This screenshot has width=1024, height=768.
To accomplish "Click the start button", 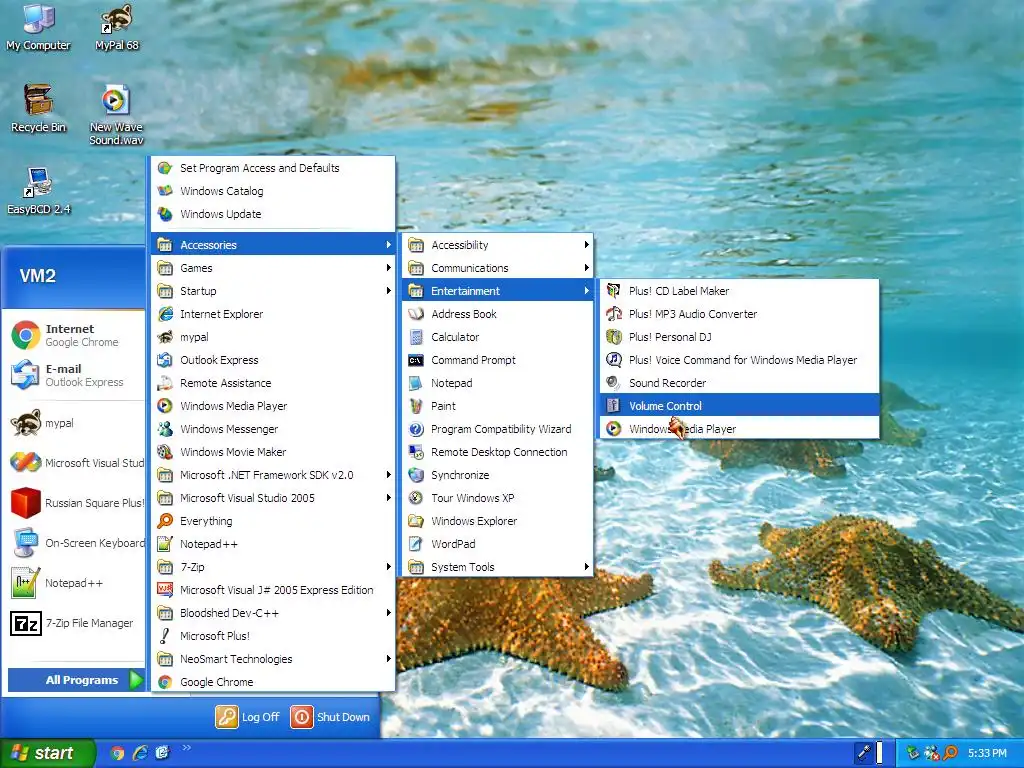I will pos(47,753).
